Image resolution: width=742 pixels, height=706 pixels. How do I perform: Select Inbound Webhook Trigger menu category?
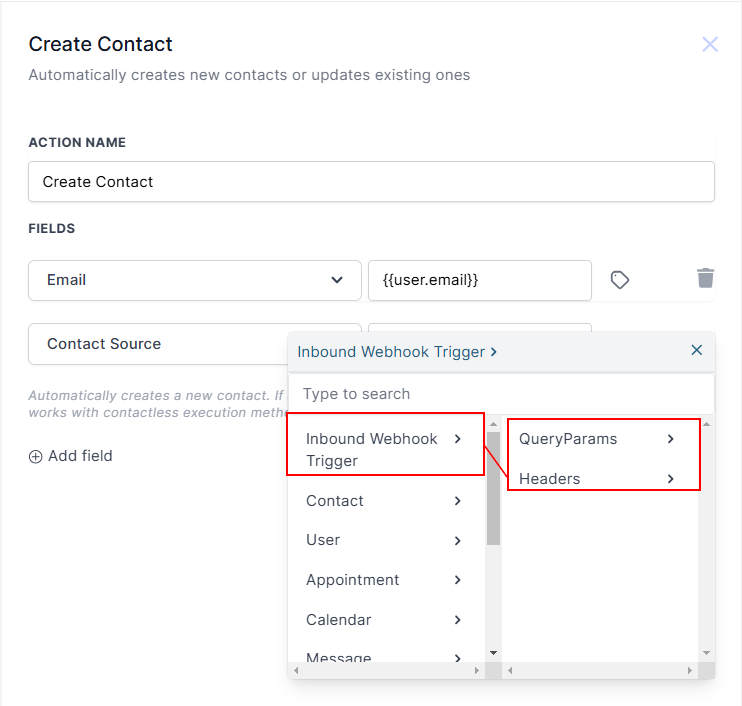click(x=372, y=449)
